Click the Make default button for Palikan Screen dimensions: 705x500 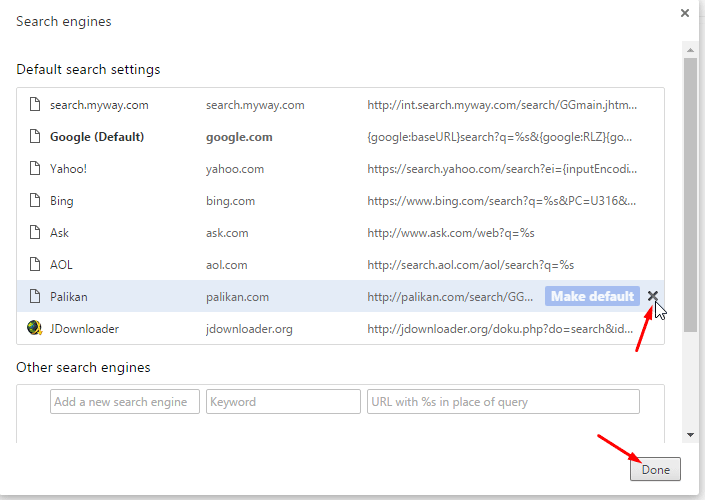(x=592, y=296)
